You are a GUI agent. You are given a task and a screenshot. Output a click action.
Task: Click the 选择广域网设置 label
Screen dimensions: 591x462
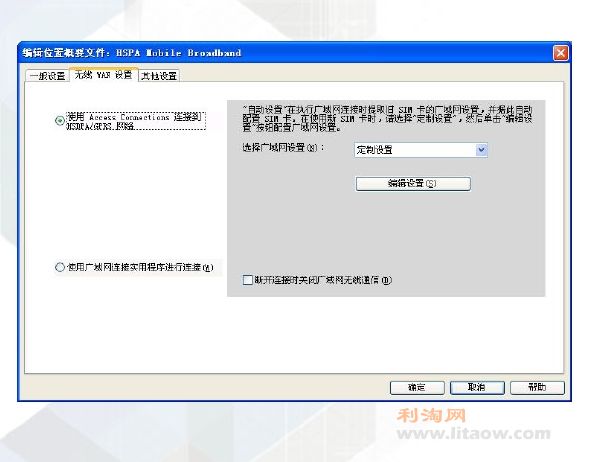[x=283, y=147]
